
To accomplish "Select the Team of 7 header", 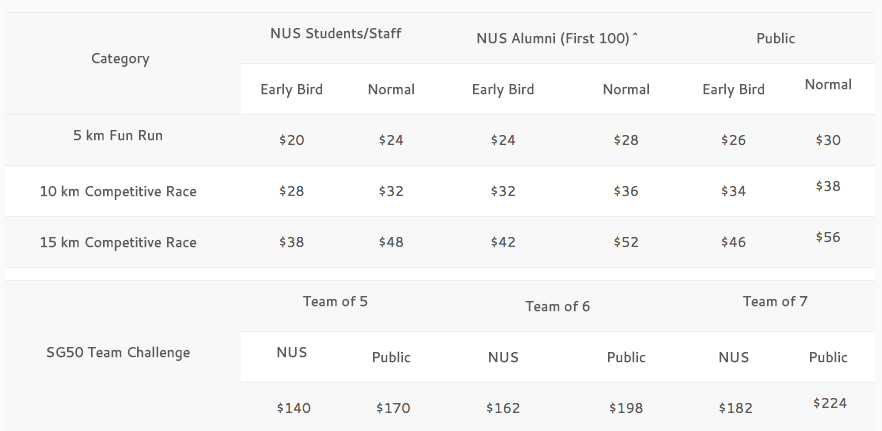I will pyautogui.click(x=775, y=302).
